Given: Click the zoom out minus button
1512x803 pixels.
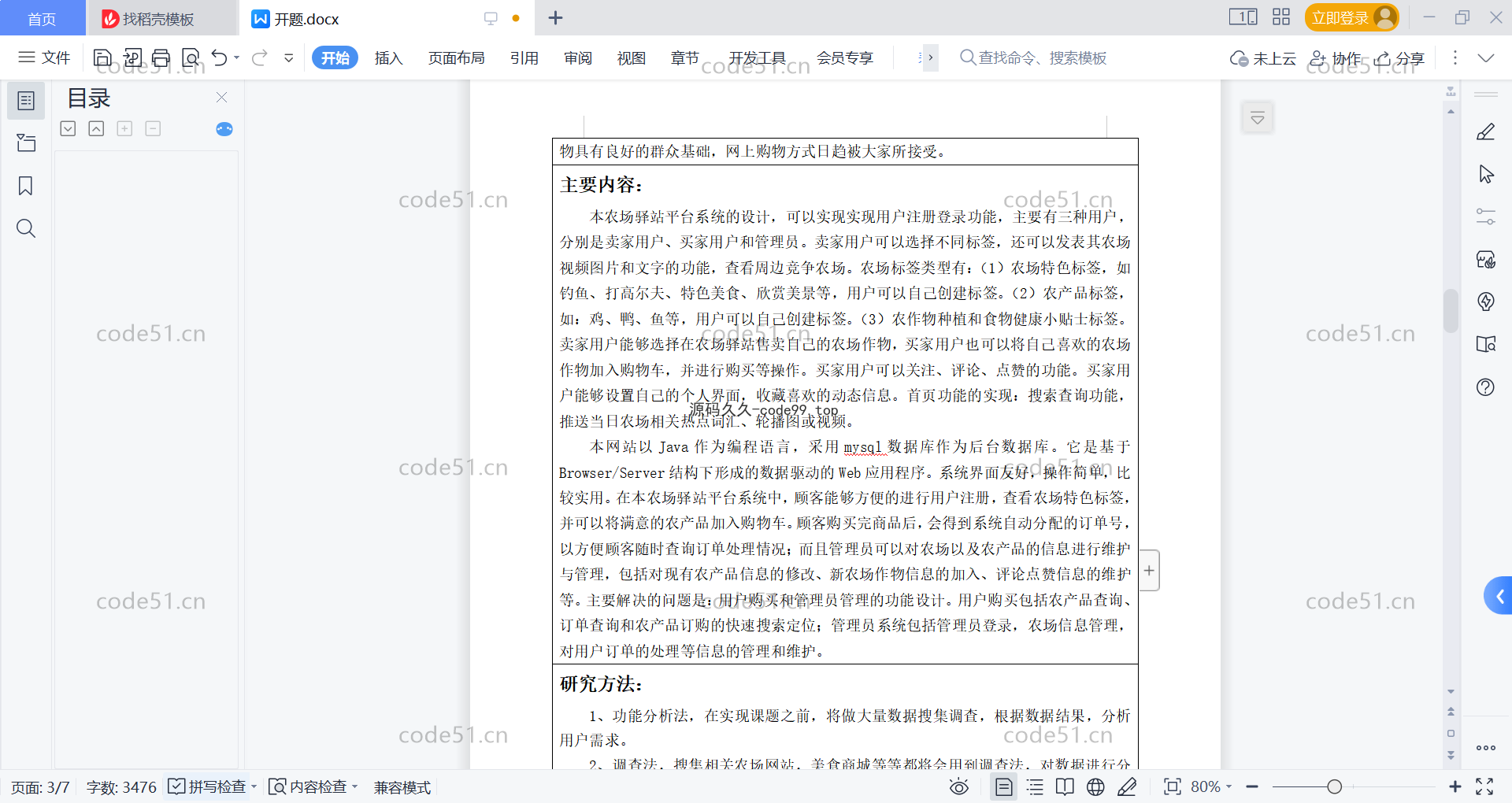Looking at the screenshot, I should 1252,786.
